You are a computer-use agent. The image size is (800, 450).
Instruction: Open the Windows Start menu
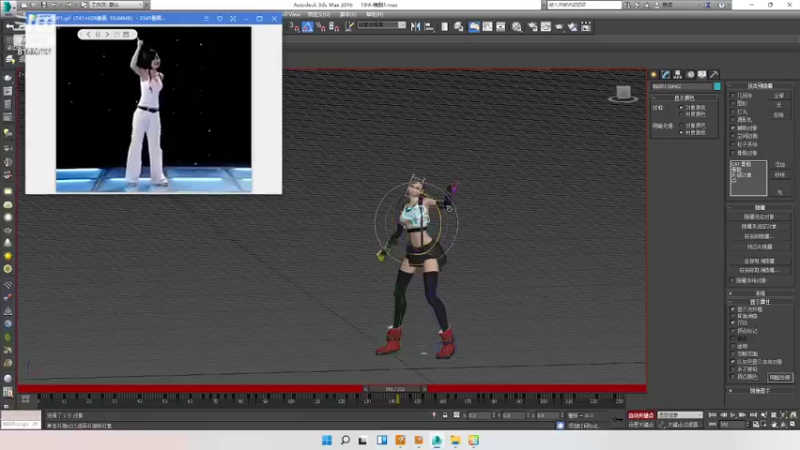pyautogui.click(x=327, y=440)
